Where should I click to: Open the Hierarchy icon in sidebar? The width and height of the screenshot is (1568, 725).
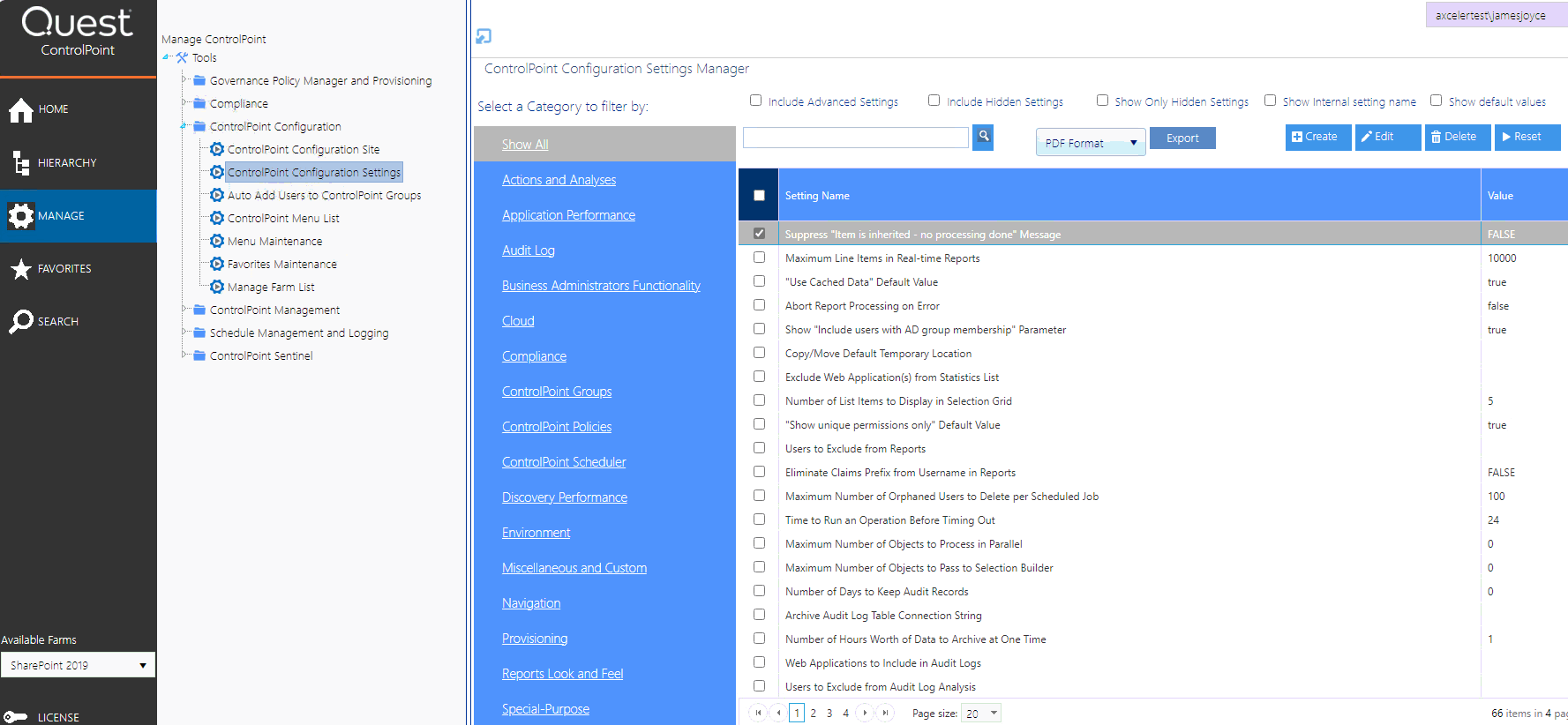coord(21,163)
